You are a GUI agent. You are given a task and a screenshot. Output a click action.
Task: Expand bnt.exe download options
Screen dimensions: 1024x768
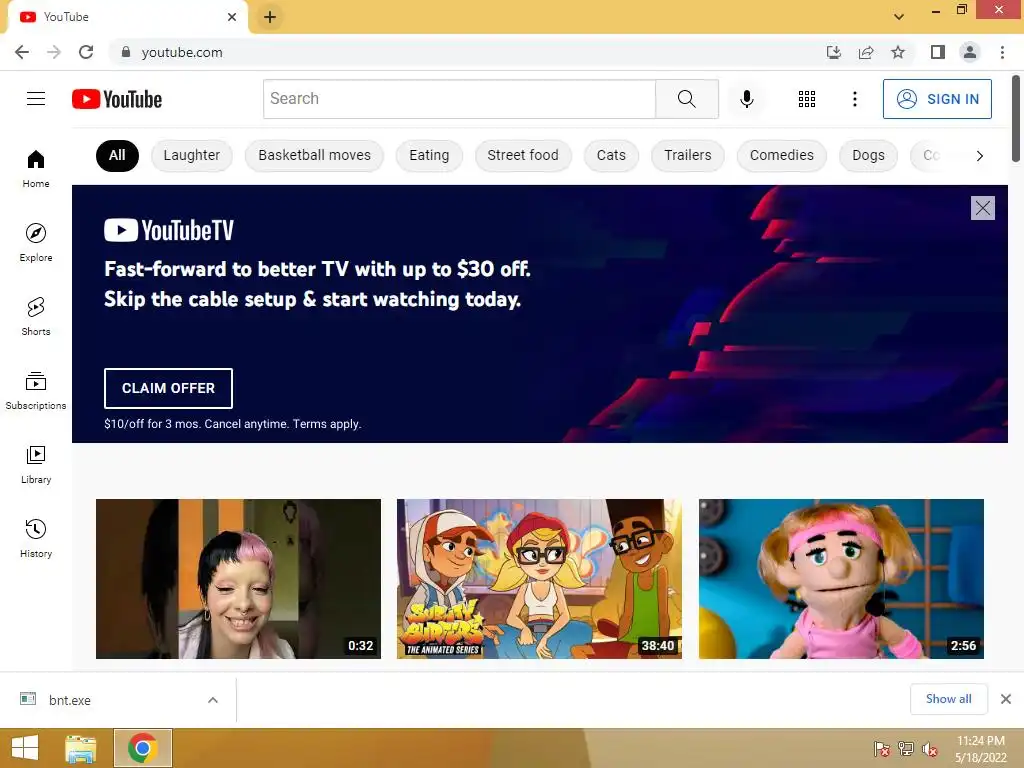[213, 700]
